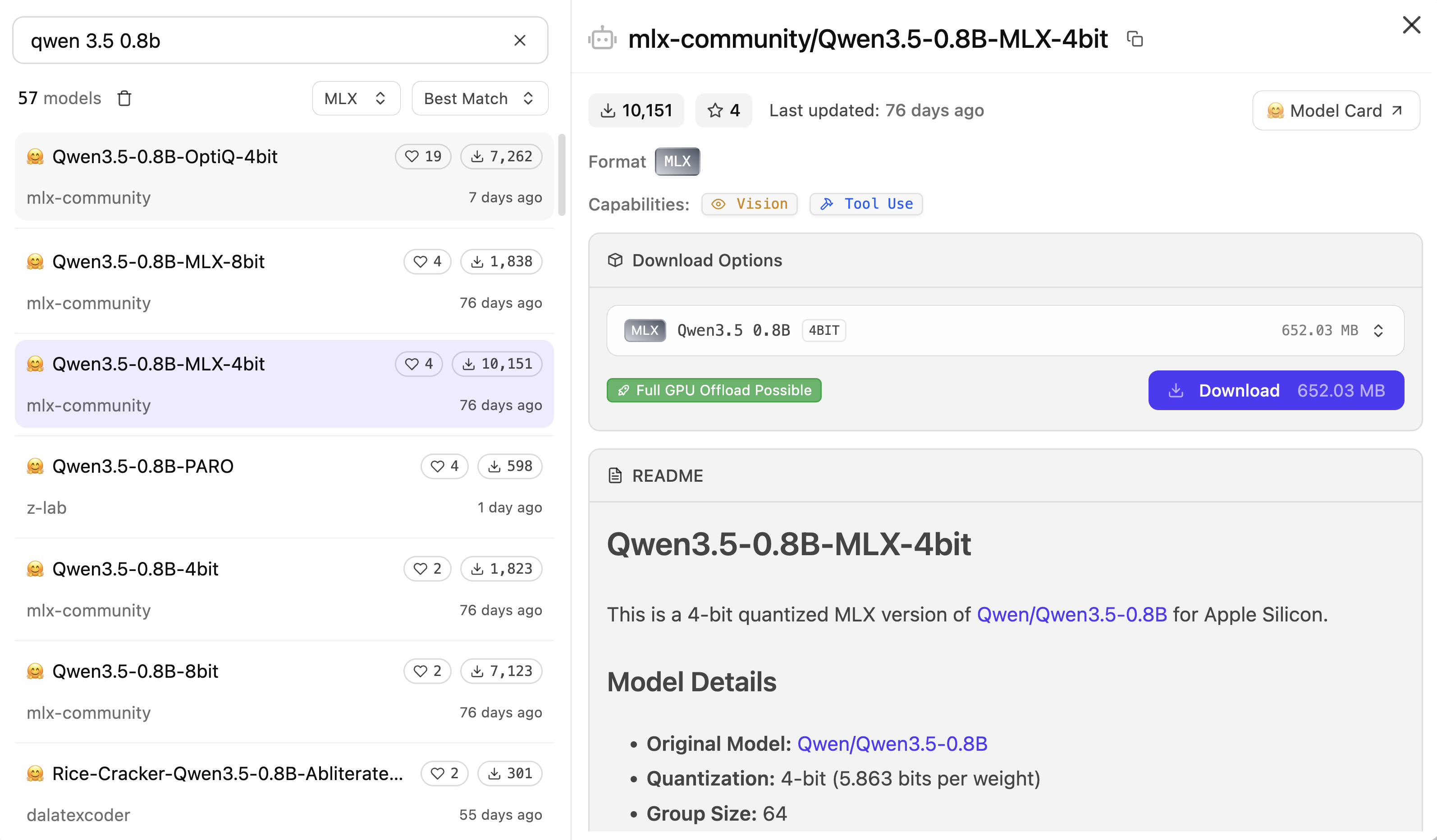Select Qwen3.5-0.8B-MLX-8bit model
The height and width of the screenshot is (840, 1437).
[x=284, y=282]
